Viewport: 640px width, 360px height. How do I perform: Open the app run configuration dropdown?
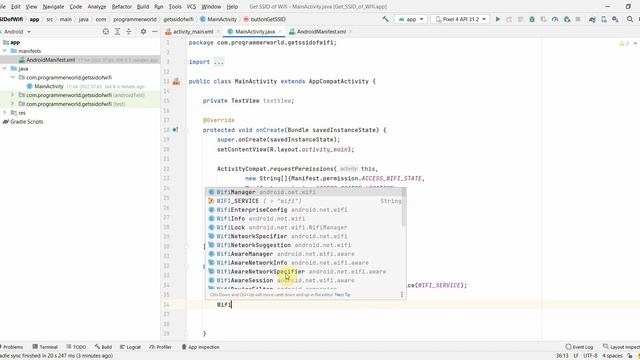pos(411,19)
